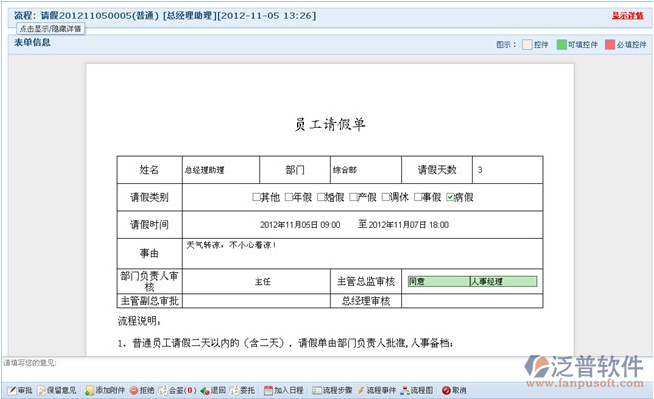View the 流程图 flowchart
Screen dimensions: 654x399
(417, 390)
